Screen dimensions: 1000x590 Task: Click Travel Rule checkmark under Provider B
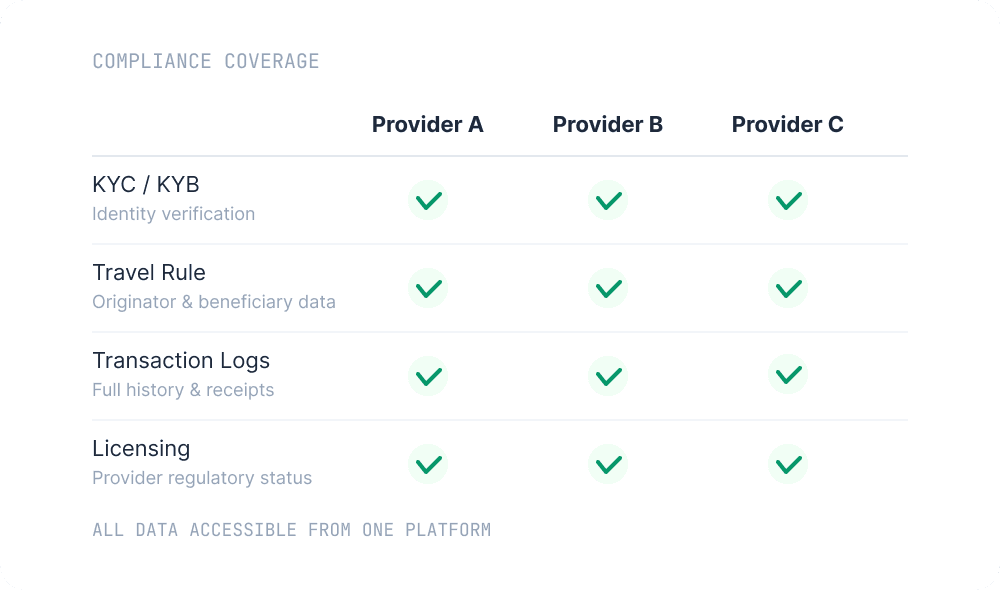pos(608,288)
